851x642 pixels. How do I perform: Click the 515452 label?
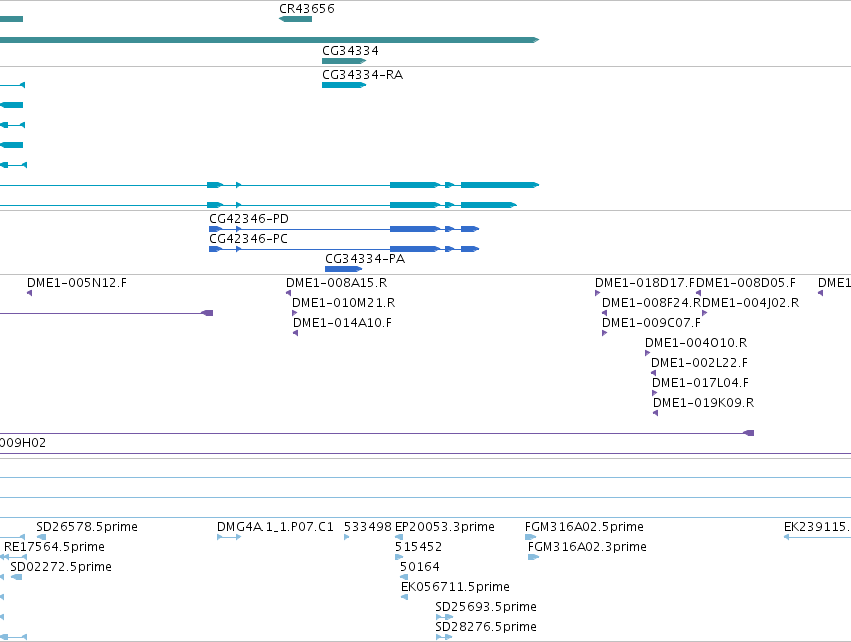[418, 547]
